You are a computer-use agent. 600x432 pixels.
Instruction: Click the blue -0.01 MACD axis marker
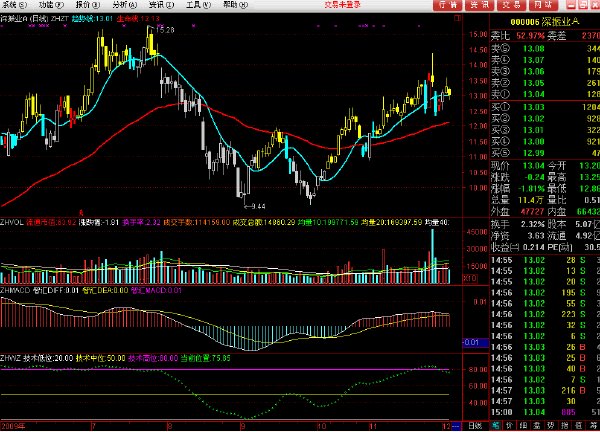(475, 342)
